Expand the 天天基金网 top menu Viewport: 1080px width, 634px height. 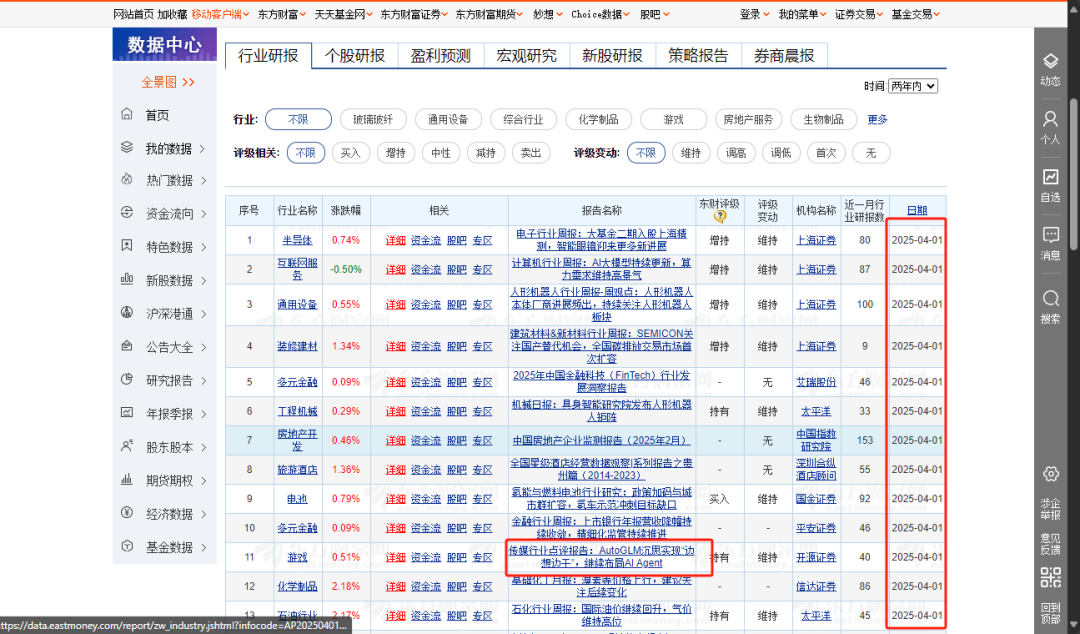click(343, 14)
